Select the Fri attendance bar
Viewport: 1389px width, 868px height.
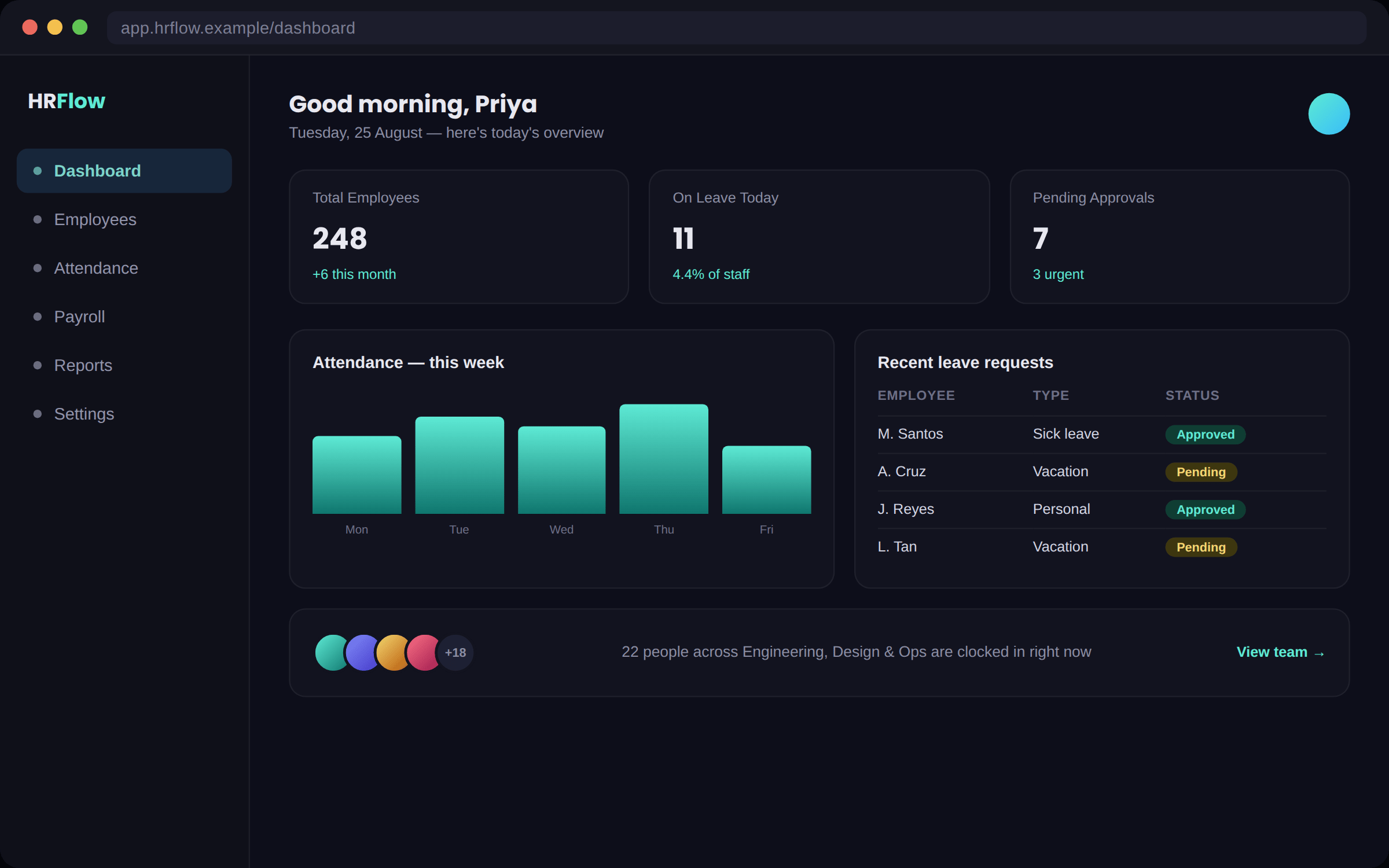[766, 480]
